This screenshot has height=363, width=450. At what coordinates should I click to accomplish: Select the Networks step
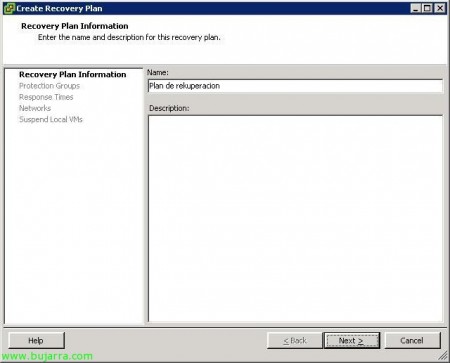pos(35,108)
